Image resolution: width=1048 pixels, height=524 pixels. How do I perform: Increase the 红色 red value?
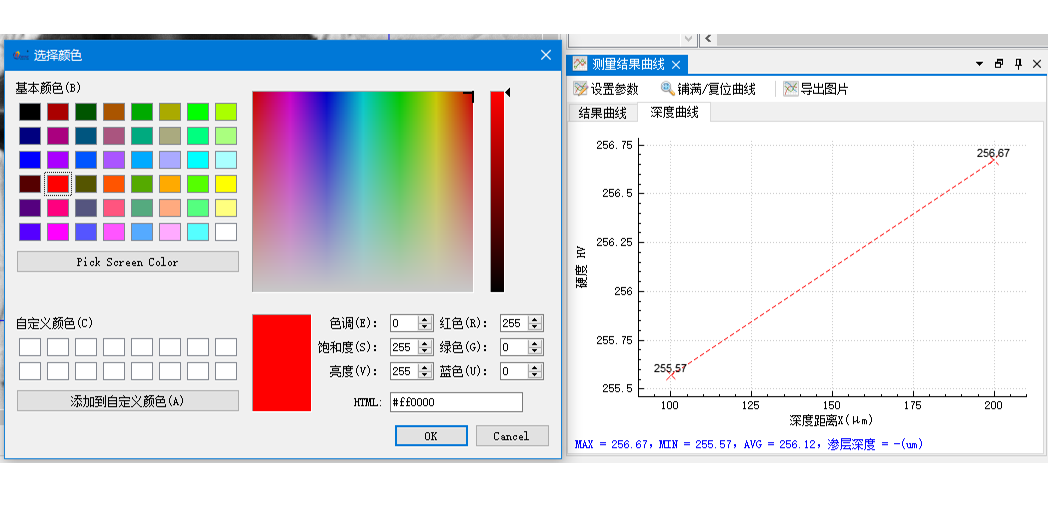535,319
